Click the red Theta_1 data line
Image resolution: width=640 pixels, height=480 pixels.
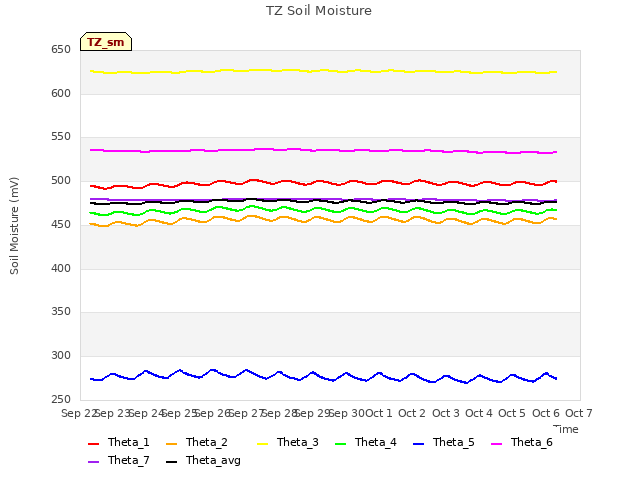click(x=323, y=182)
